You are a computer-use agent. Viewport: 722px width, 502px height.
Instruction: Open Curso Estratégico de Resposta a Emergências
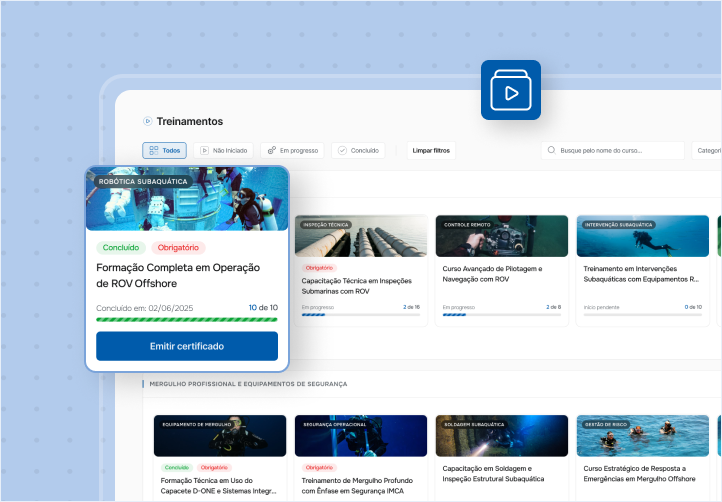click(x=640, y=474)
